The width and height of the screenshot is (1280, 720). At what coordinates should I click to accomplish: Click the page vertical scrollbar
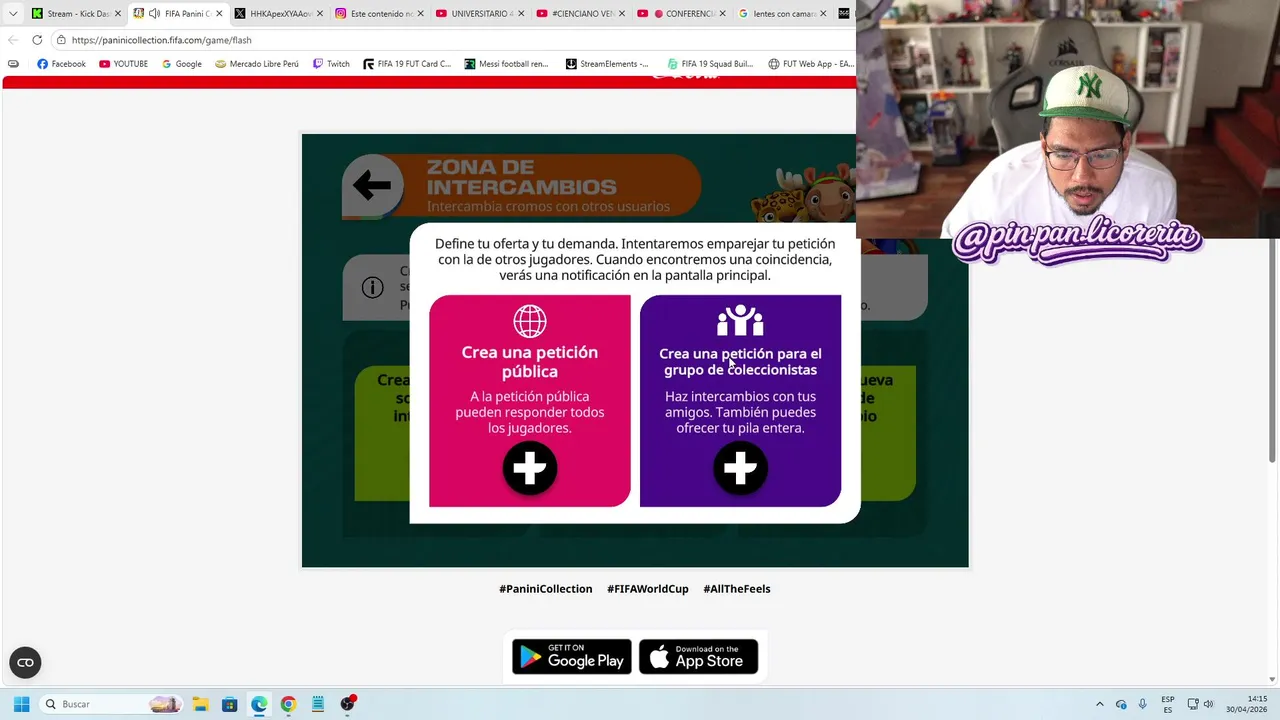1274,350
